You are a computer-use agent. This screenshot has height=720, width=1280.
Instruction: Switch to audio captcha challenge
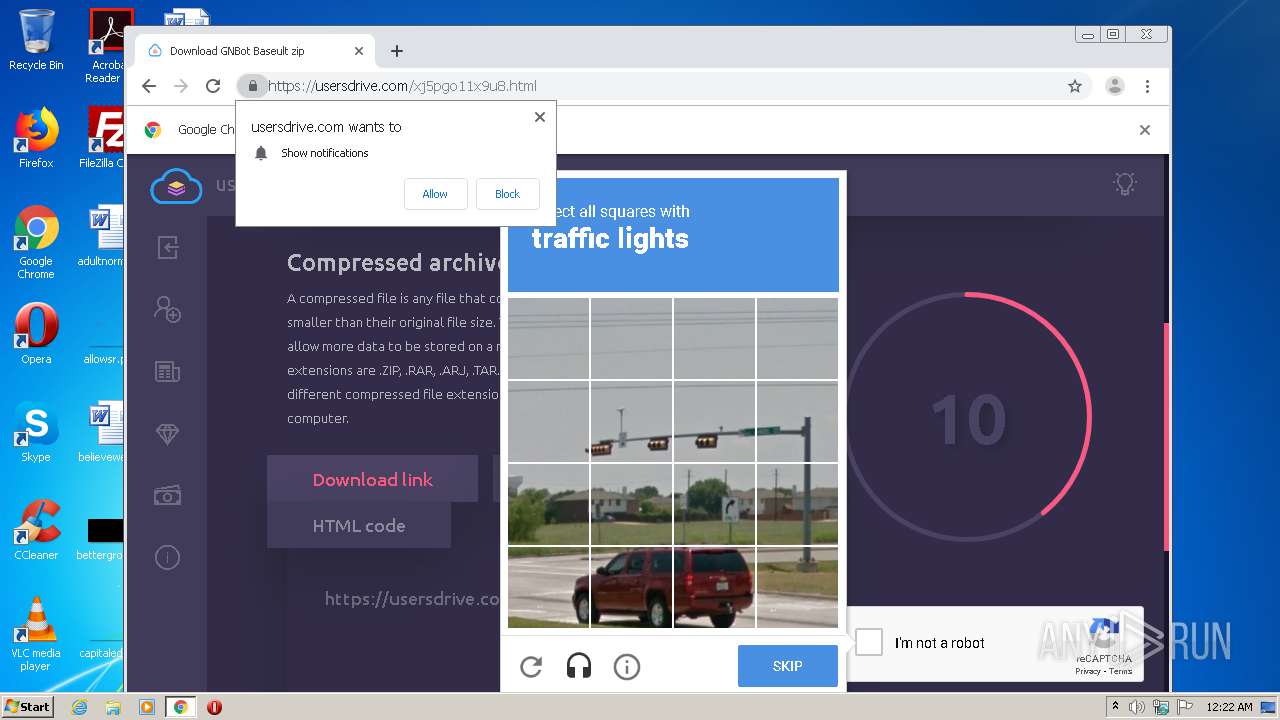point(579,666)
